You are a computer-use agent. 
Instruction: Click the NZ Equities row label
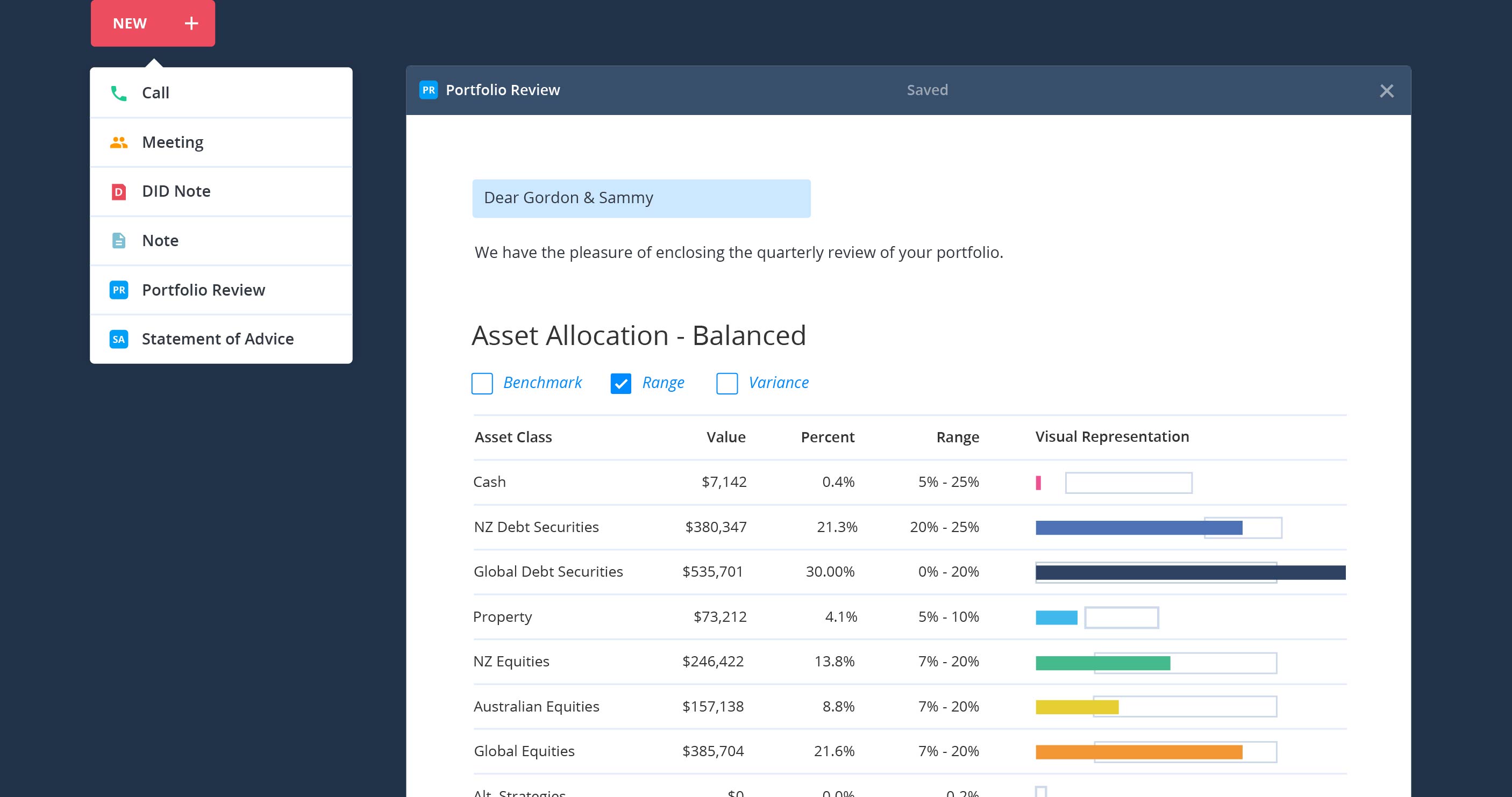[x=511, y=662]
